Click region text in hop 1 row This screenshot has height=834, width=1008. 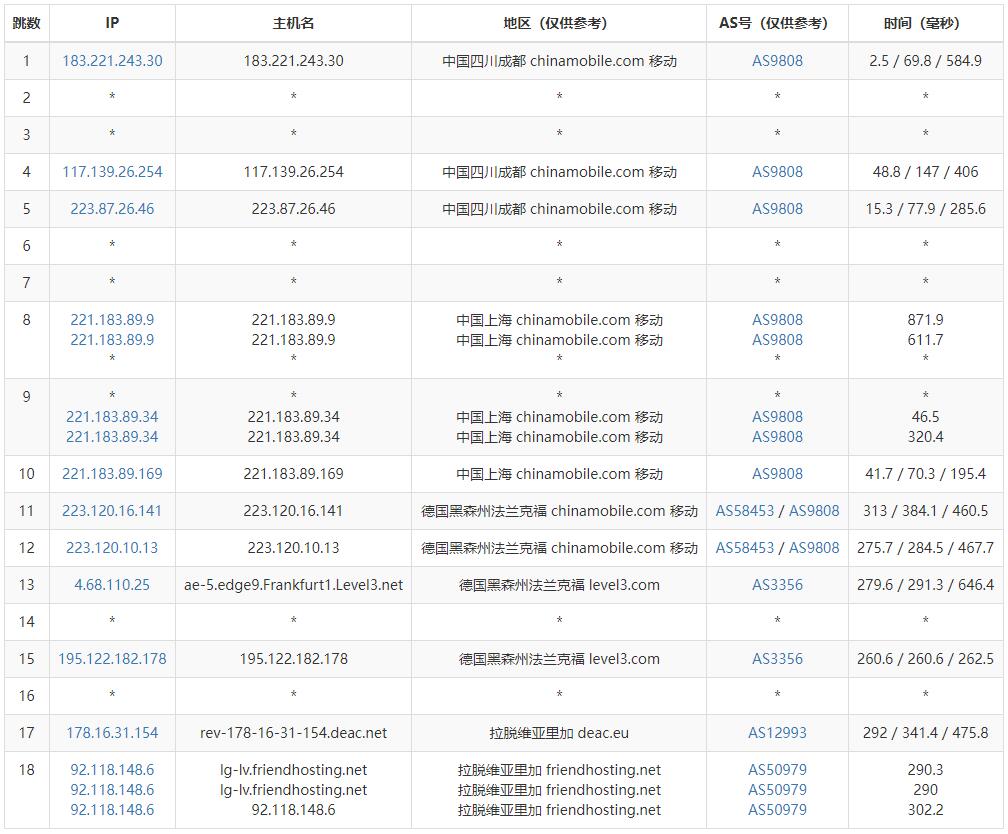559,61
